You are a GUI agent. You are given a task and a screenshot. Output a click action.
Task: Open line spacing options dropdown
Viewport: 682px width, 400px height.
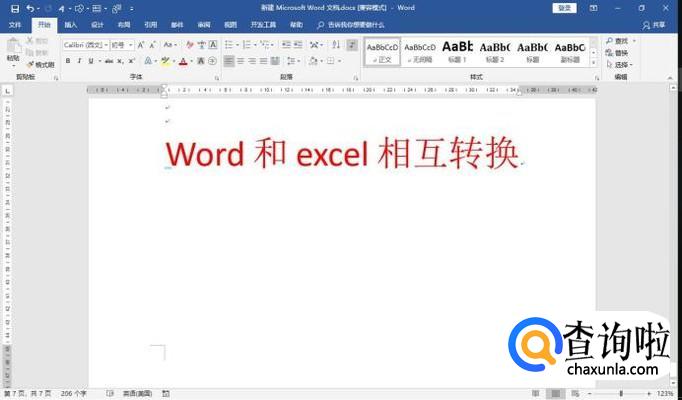(294, 61)
